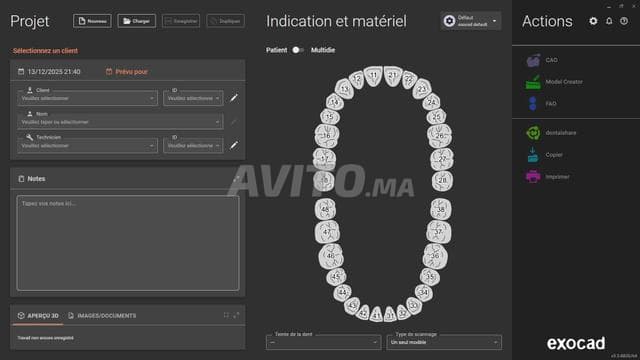Select tooth 23 on the chart
This screenshot has width=640, height=360.
click(422, 89)
